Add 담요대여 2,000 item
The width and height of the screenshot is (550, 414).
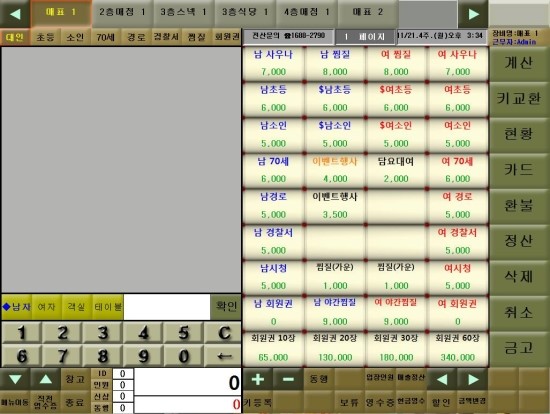tap(396, 170)
